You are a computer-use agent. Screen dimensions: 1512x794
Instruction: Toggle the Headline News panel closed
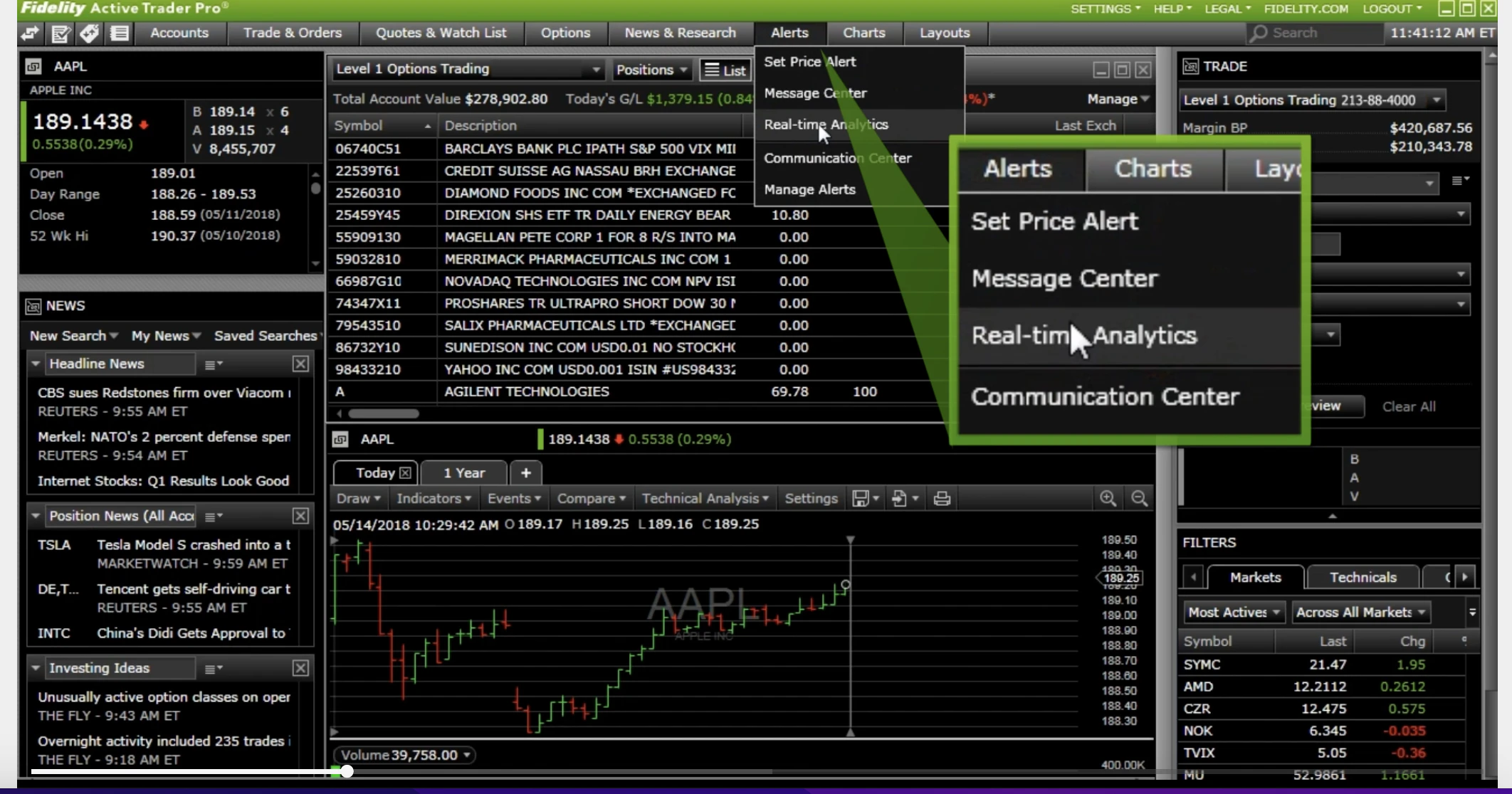coord(36,364)
